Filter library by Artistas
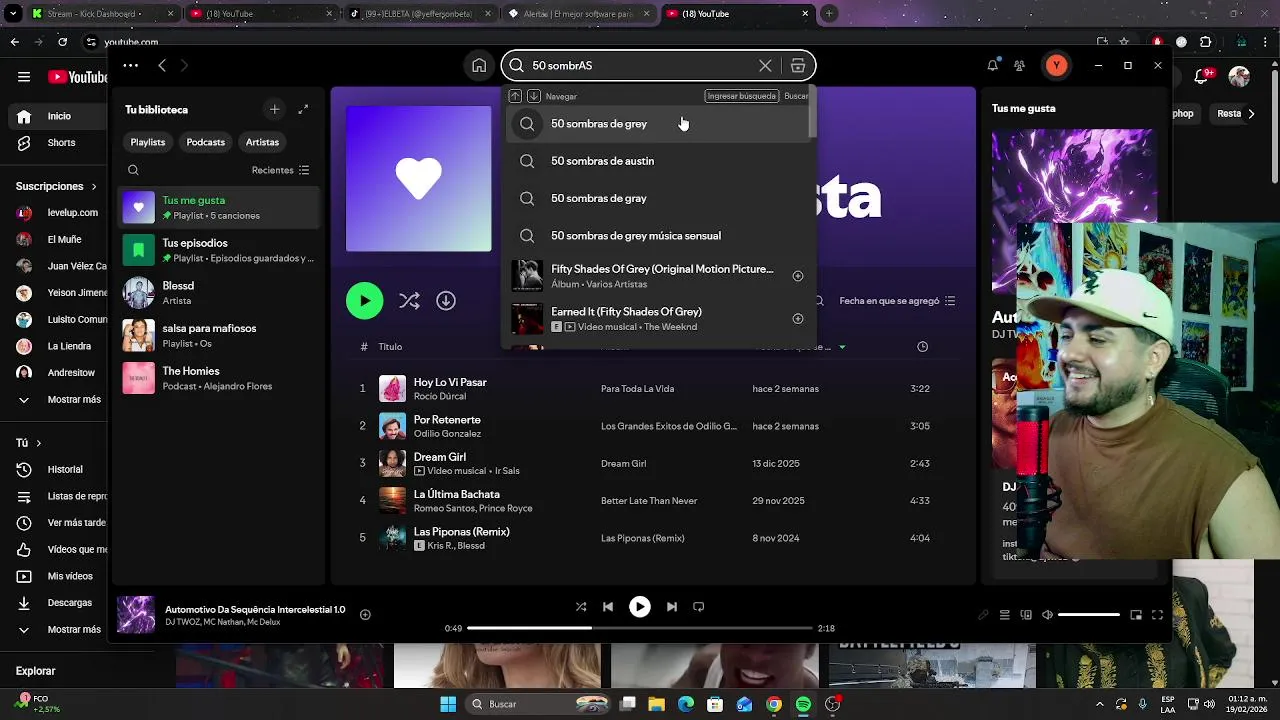The width and height of the screenshot is (1280, 720). pyautogui.click(x=262, y=142)
